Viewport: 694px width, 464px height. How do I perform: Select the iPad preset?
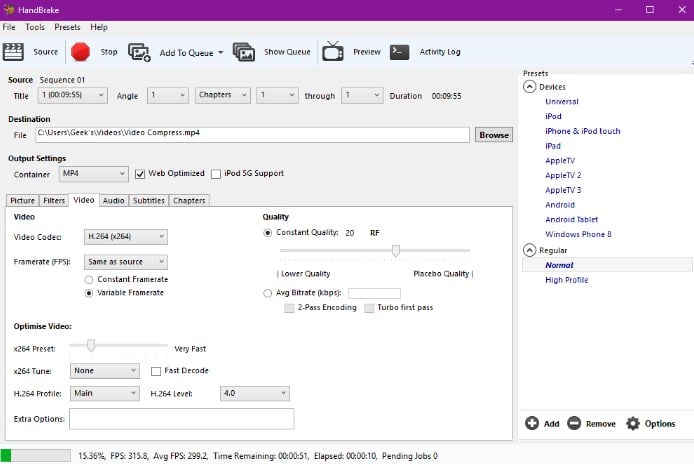point(553,146)
